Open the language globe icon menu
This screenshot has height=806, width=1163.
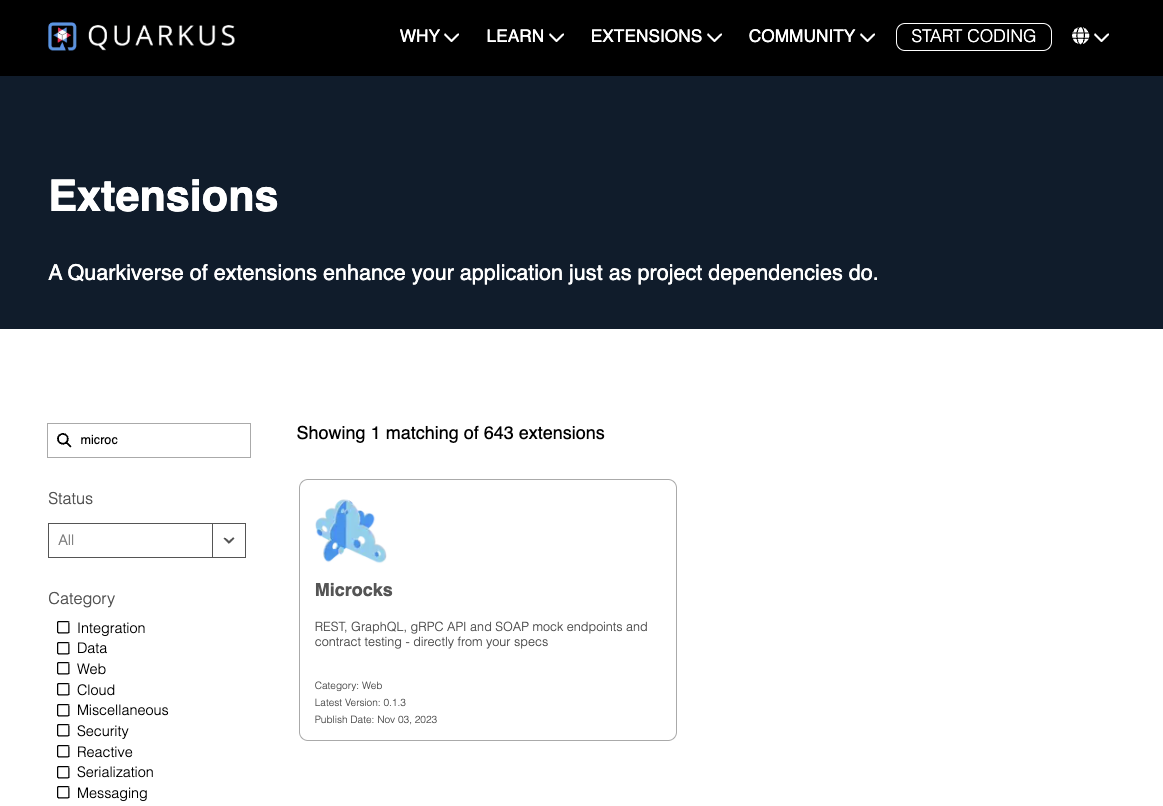click(x=1080, y=36)
